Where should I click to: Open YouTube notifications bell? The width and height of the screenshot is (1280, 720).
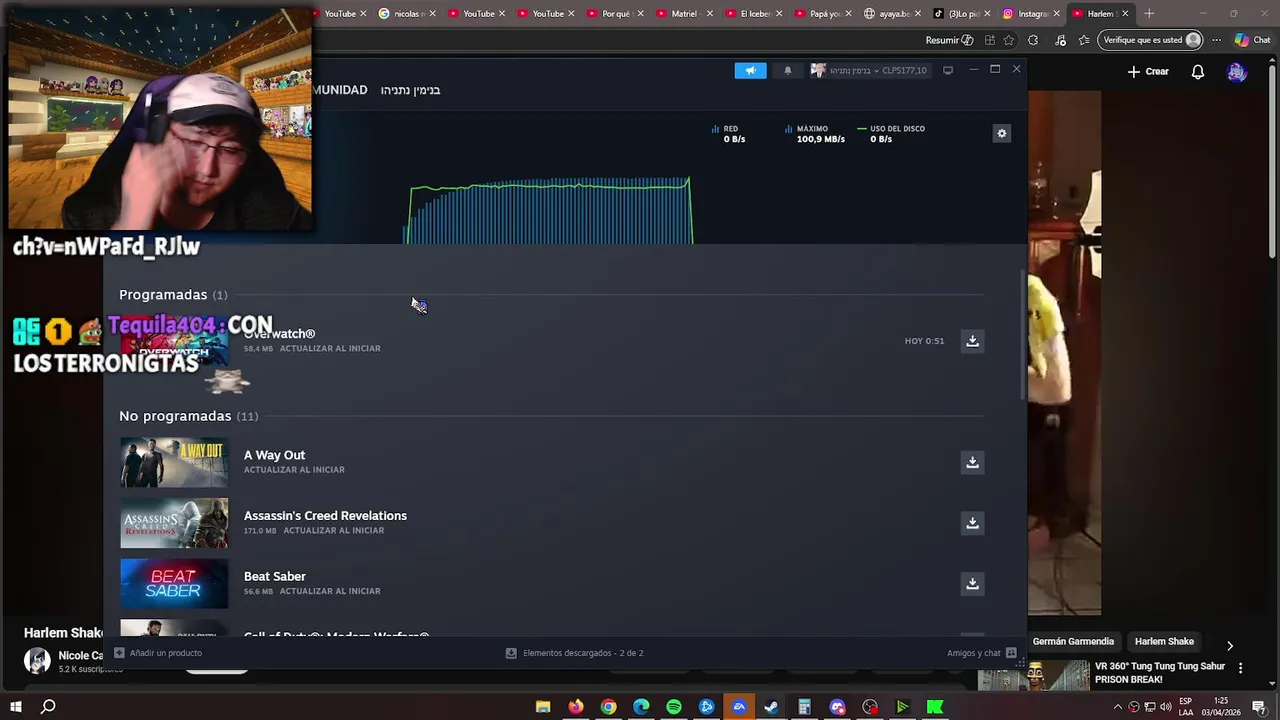point(1198,72)
